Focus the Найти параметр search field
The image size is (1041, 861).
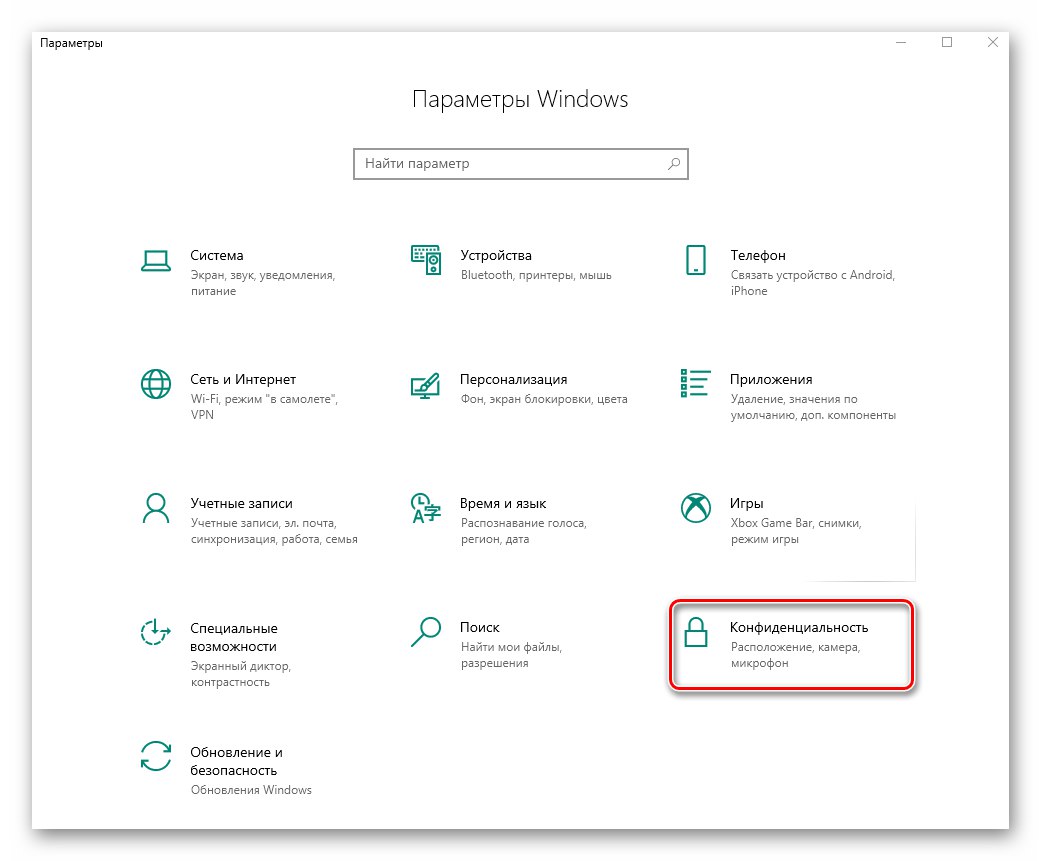pyautogui.click(x=520, y=164)
